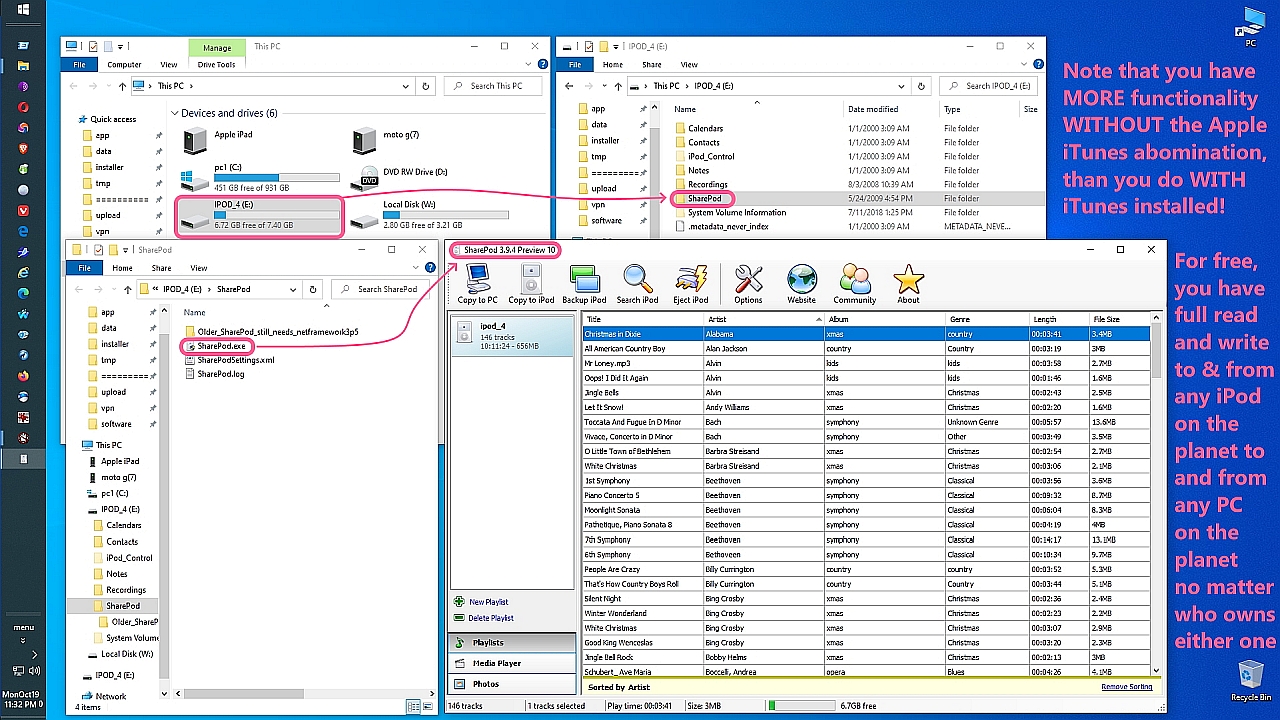The width and height of the screenshot is (1280, 720).
Task: Select SharePod.exe file
Action: (214, 346)
